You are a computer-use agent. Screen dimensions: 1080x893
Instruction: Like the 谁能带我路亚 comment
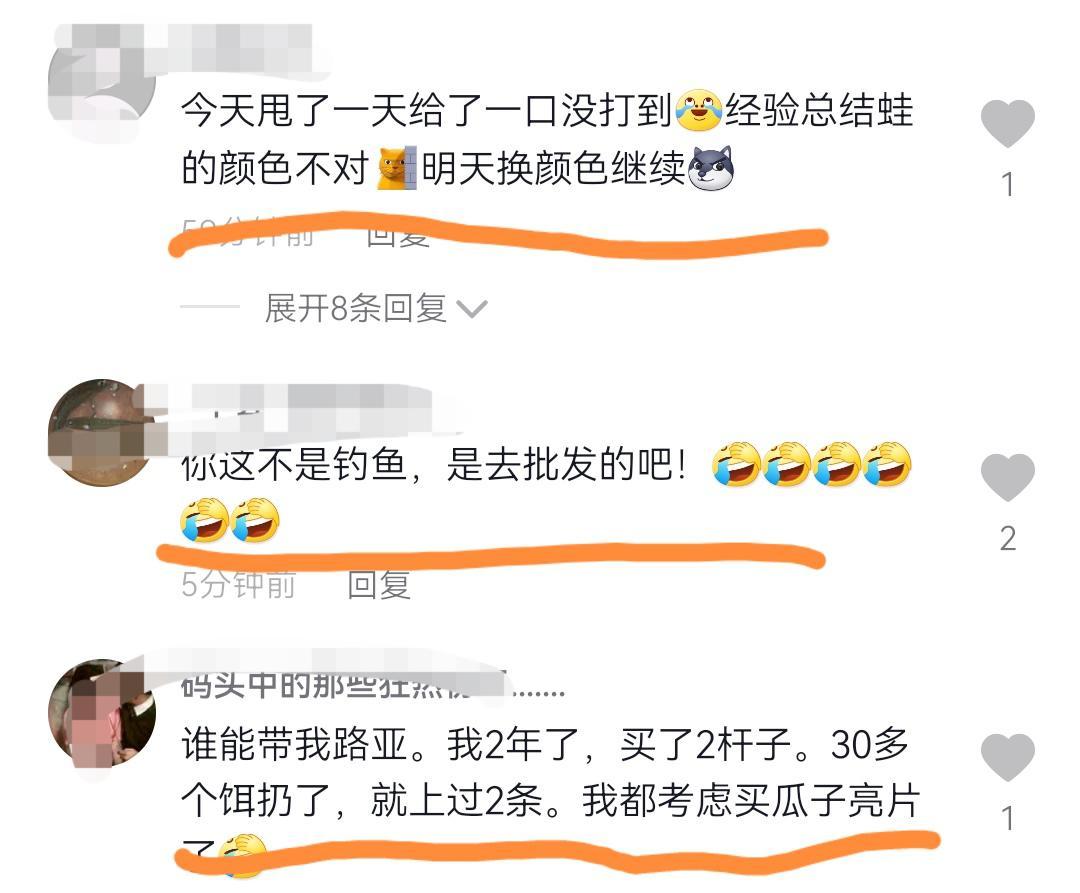(1008, 758)
